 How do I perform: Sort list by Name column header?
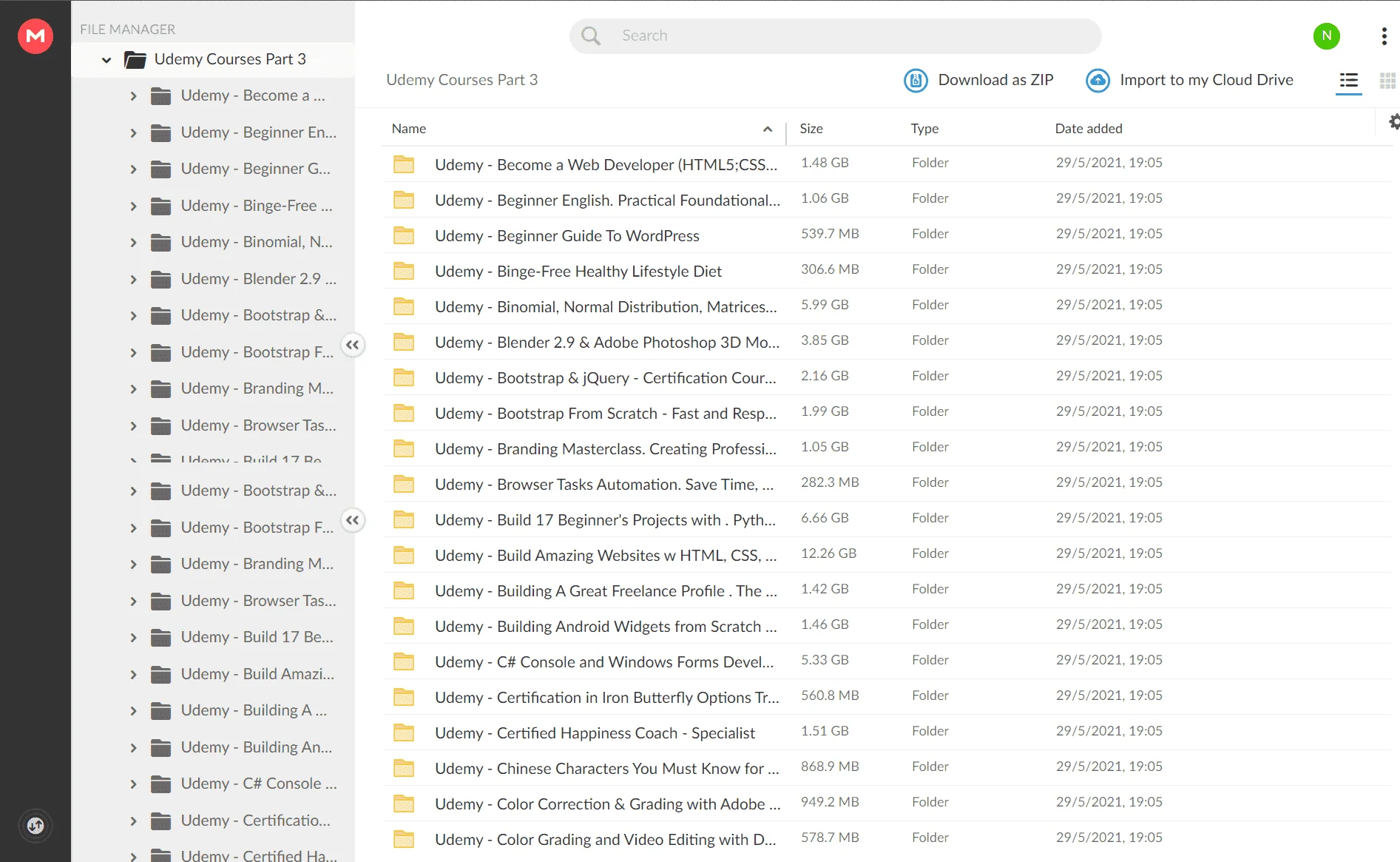coord(409,129)
